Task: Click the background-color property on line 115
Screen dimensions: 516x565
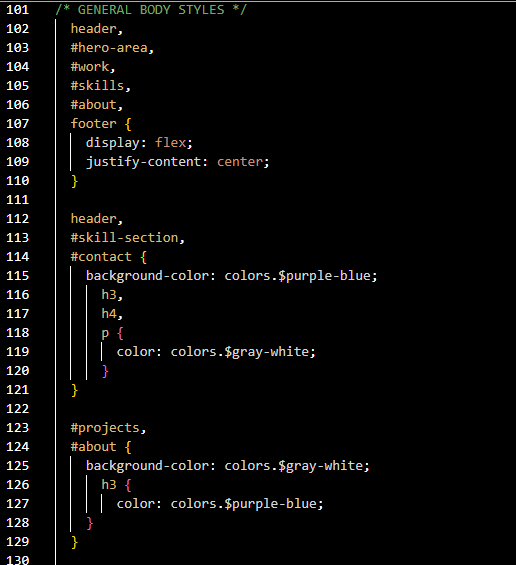Action: coord(148,276)
